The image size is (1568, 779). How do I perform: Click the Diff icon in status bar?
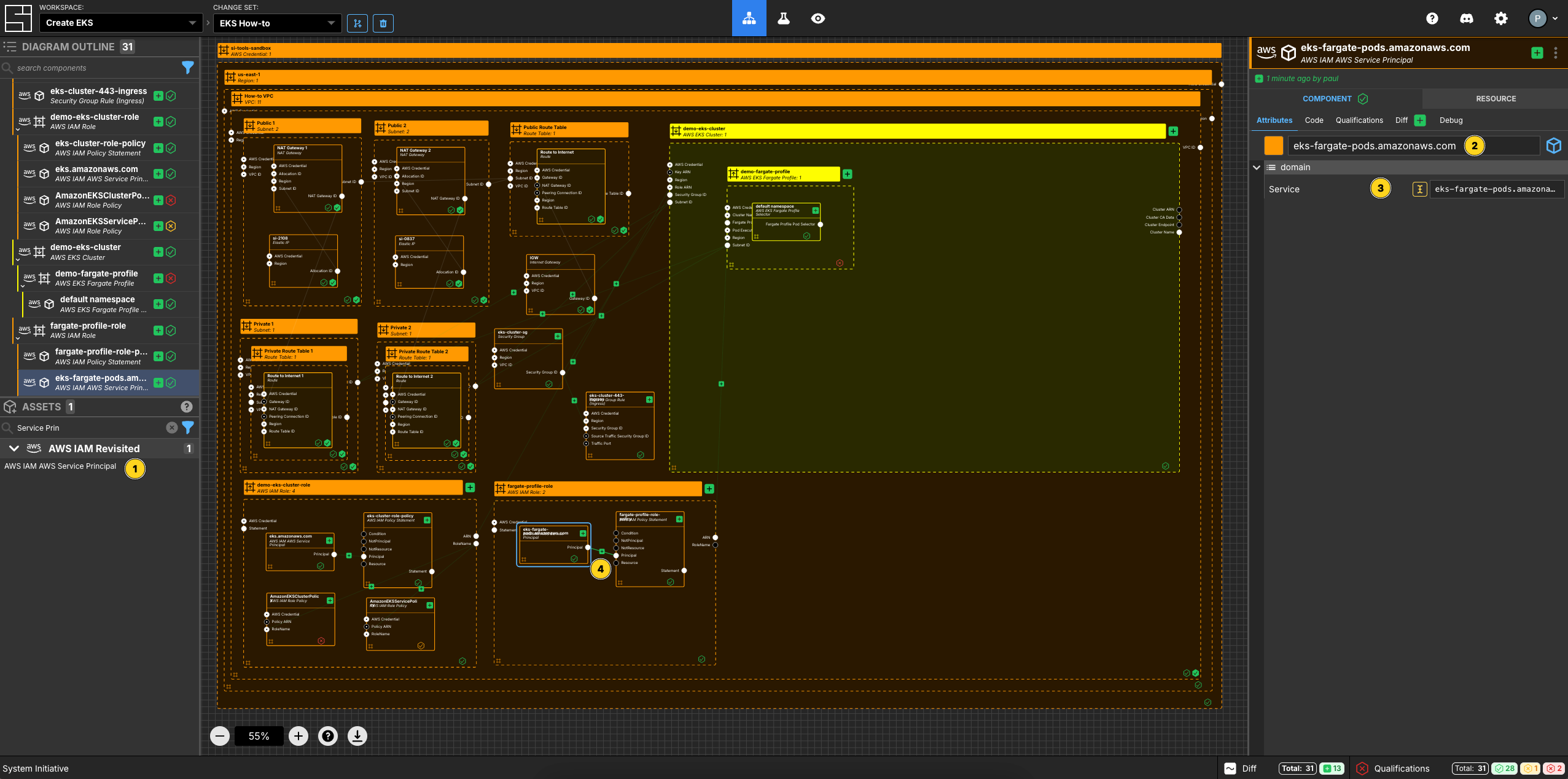(1230, 769)
